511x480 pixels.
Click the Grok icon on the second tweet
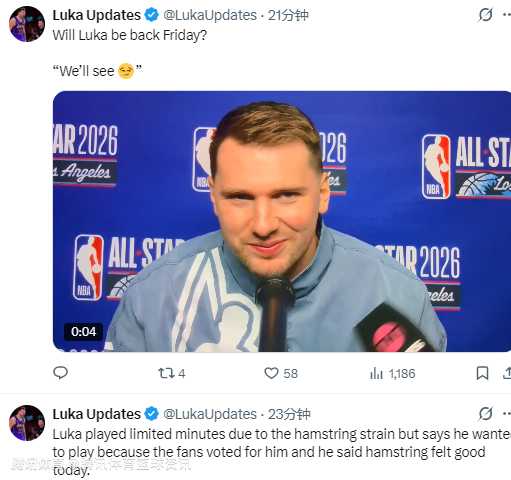click(x=485, y=414)
